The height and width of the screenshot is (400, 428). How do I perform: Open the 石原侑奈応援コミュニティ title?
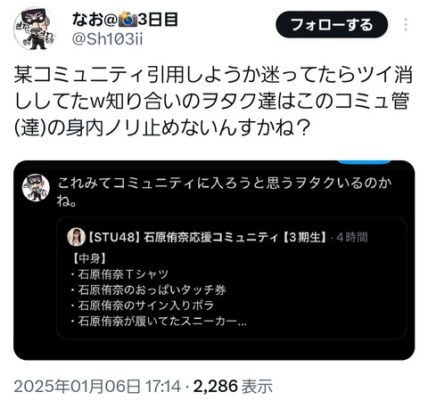pyautogui.click(x=208, y=237)
